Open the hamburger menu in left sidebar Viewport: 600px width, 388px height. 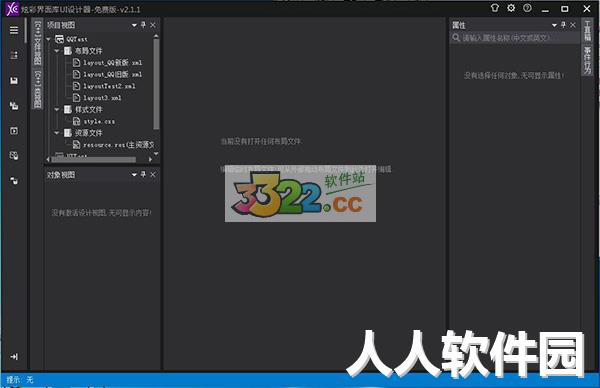[14, 30]
